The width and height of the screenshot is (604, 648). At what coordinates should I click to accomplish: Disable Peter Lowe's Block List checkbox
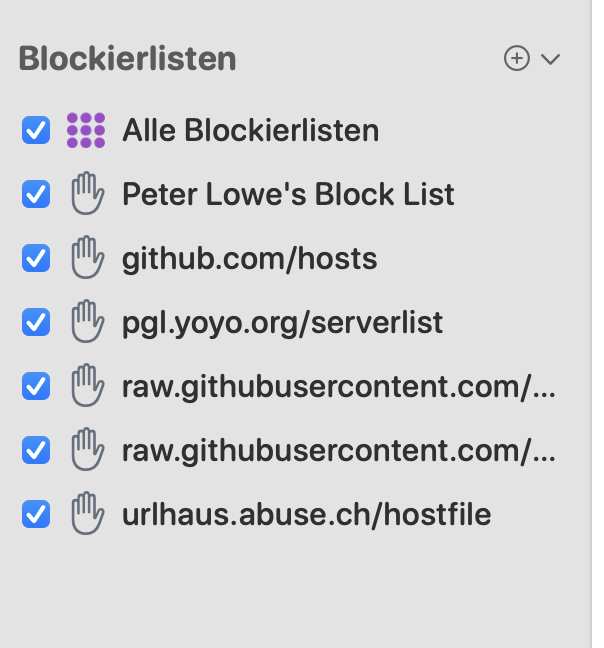(x=36, y=194)
